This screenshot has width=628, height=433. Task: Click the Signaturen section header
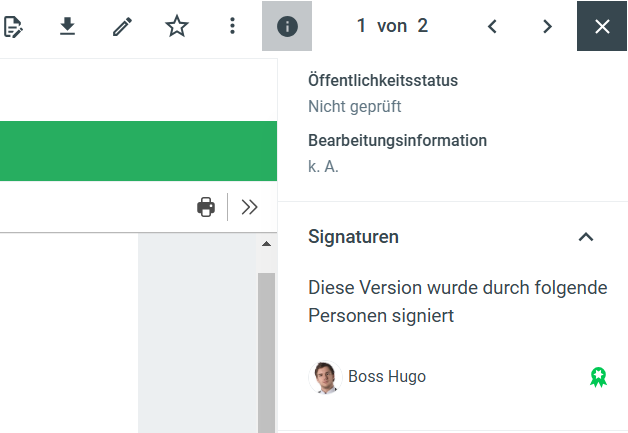(354, 237)
